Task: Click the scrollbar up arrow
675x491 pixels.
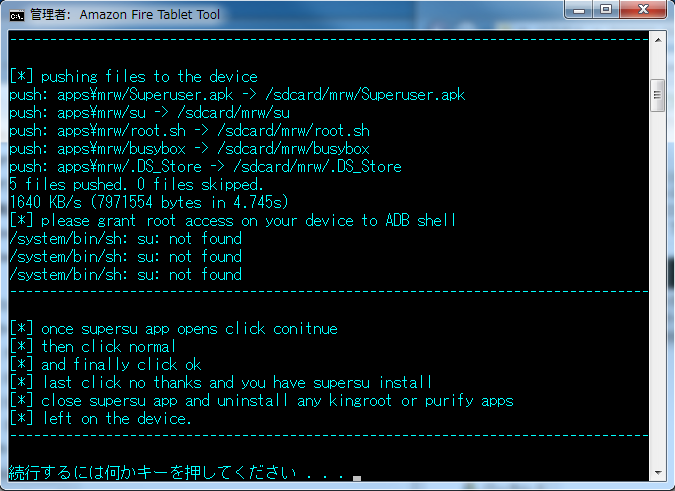Action: (658, 40)
